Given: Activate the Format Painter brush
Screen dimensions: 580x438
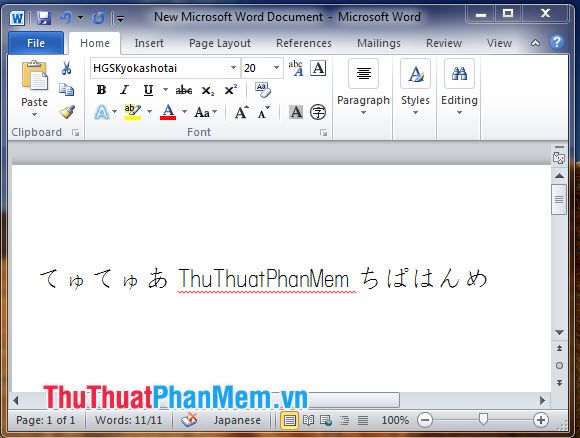Looking at the screenshot, I should click(67, 112).
